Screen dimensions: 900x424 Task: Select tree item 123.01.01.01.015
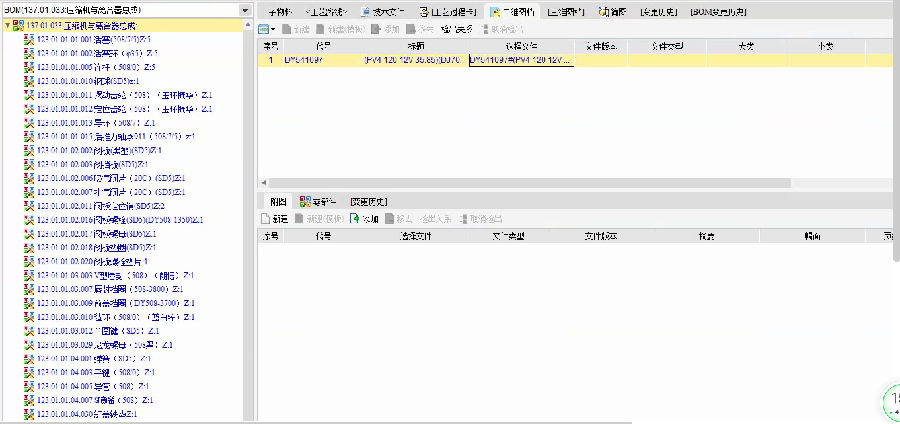[x=116, y=137]
